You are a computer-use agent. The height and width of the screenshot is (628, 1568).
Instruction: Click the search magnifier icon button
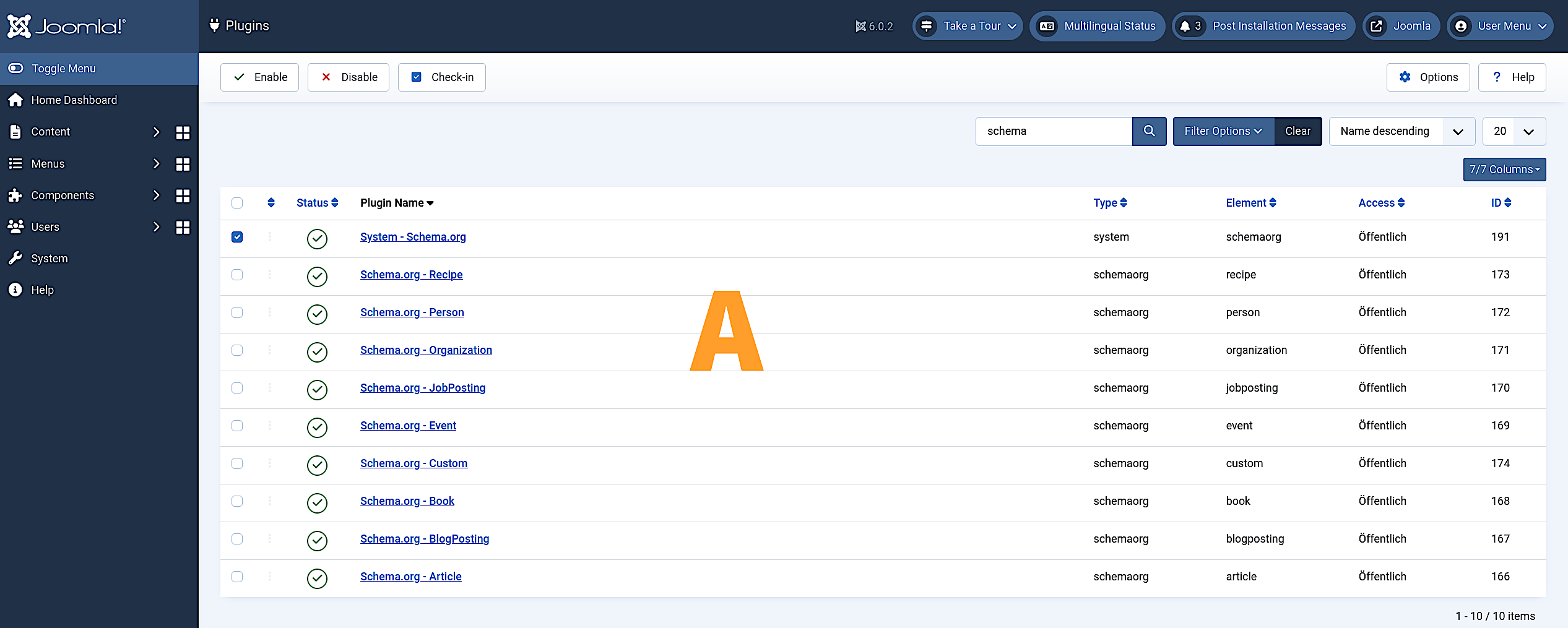1149,131
